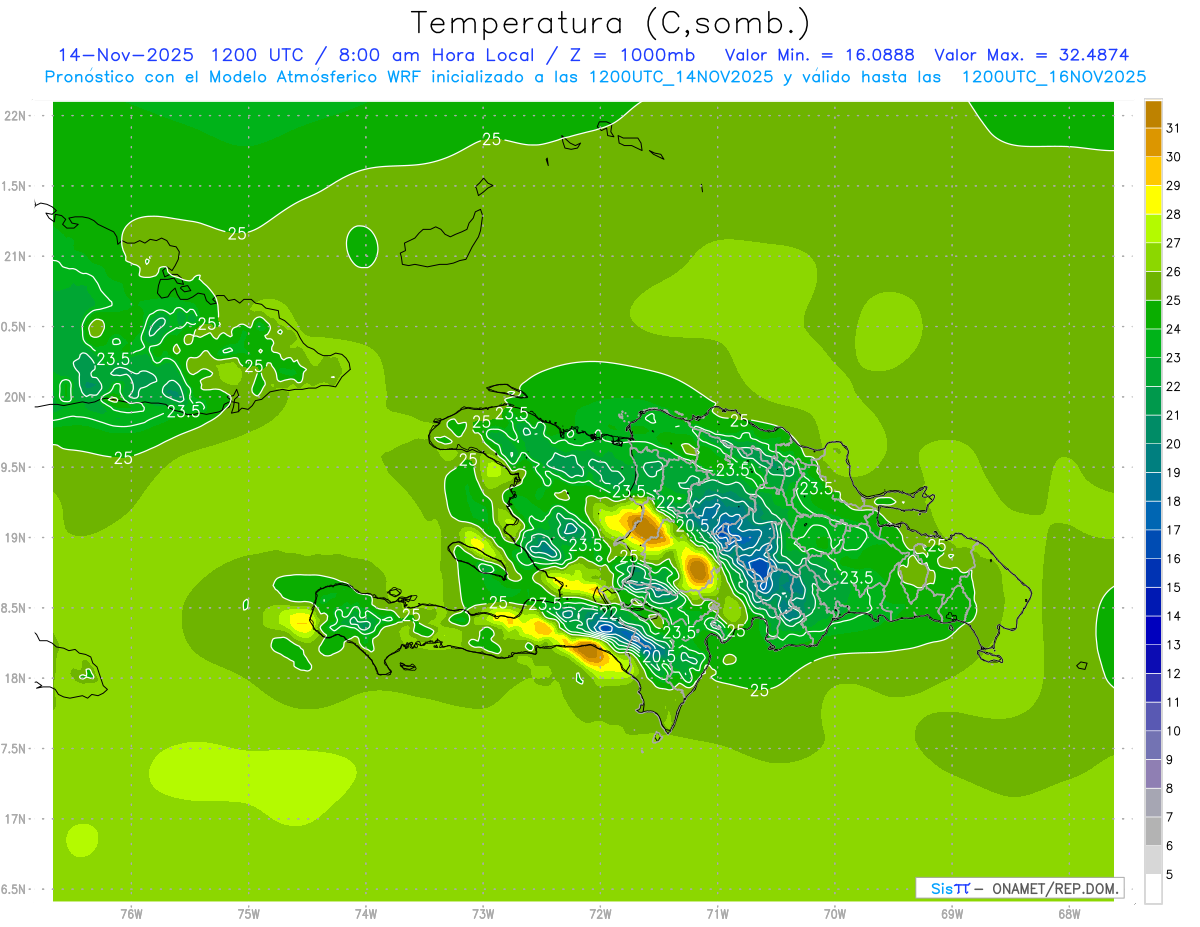The width and height of the screenshot is (1200, 927).
Task: Click the legend value 11
Action: tap(1173, 702)
